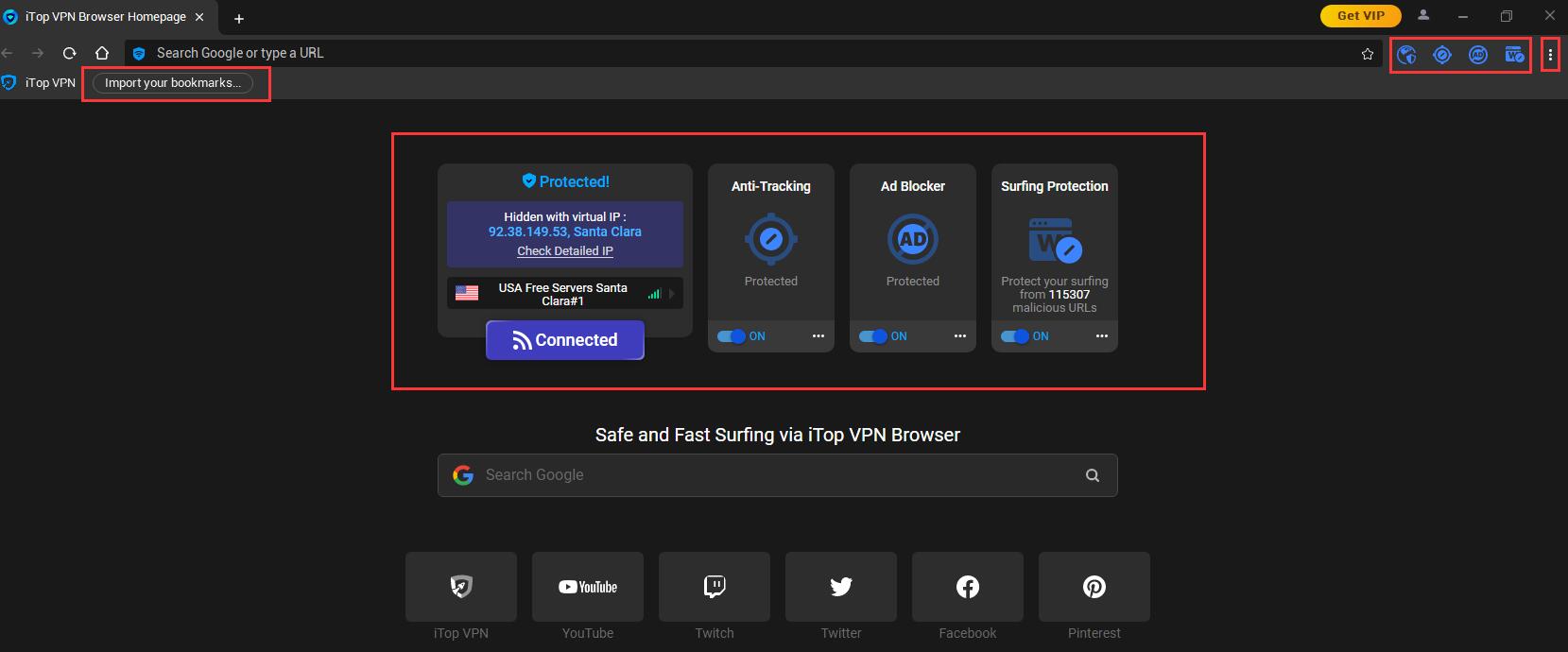Open the iTop VPN bookmark
Image resolution: width=1568 pixels, height=652 pixels.
pyautogui.click(x=39, y=83)
